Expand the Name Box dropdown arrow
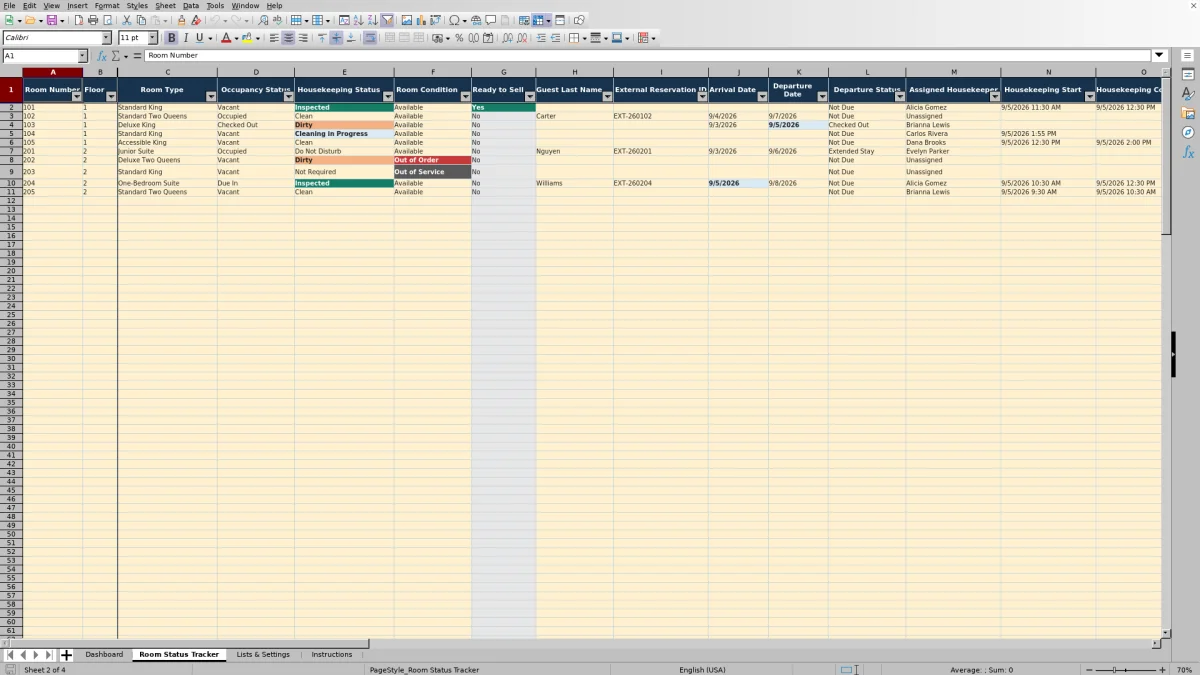 tap(82, 56)
